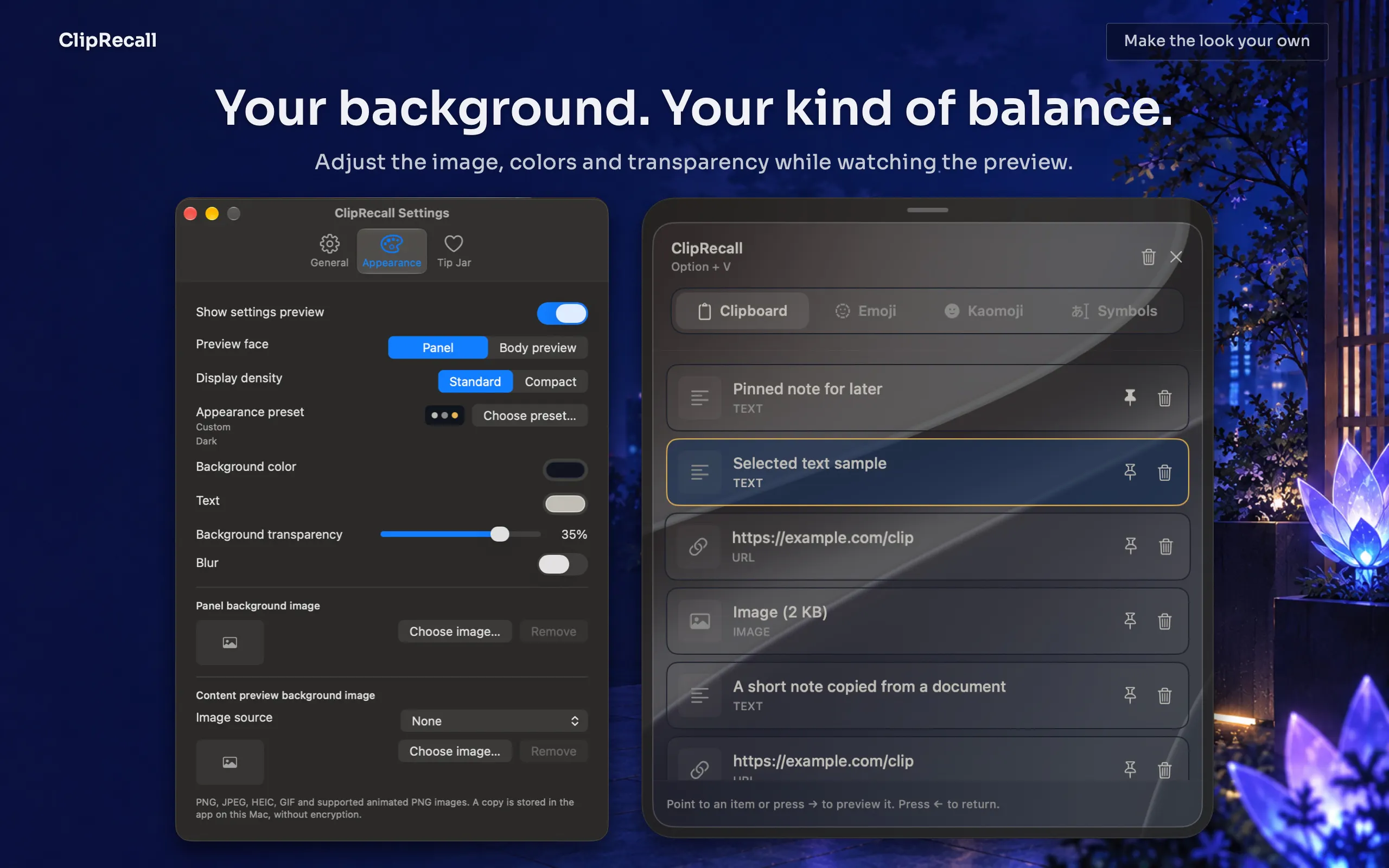Choose Compact display density
The height and width of the screenshot is (868, 1389).
550,381
